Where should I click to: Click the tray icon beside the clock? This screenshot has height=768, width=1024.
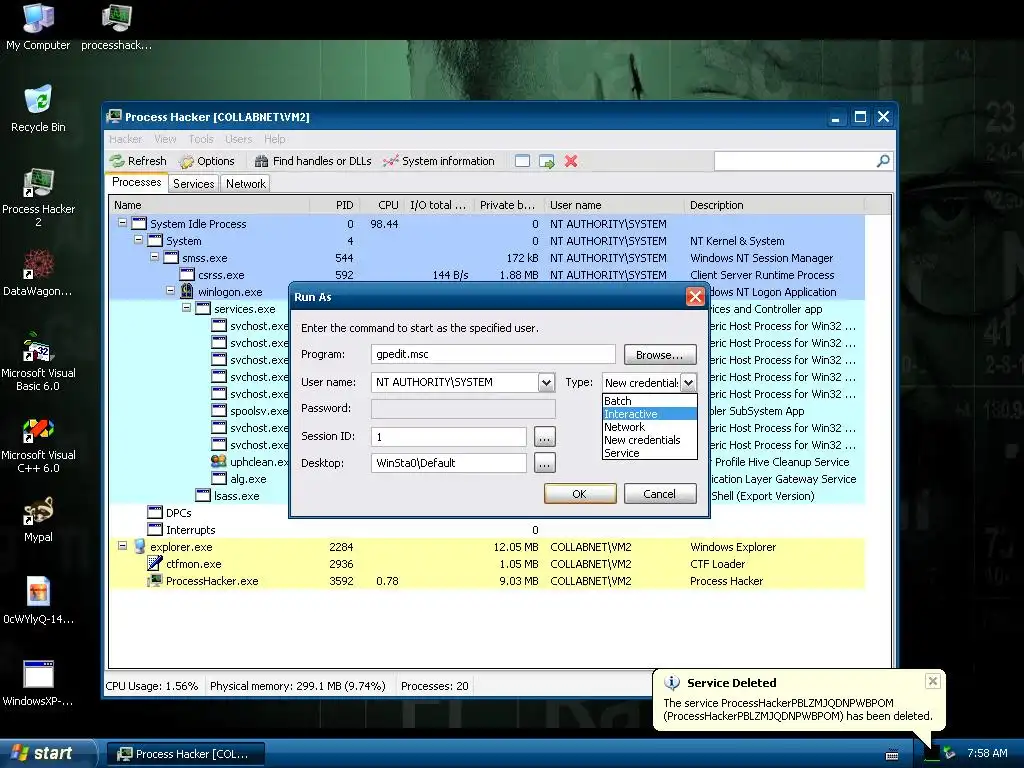[949, 754]
